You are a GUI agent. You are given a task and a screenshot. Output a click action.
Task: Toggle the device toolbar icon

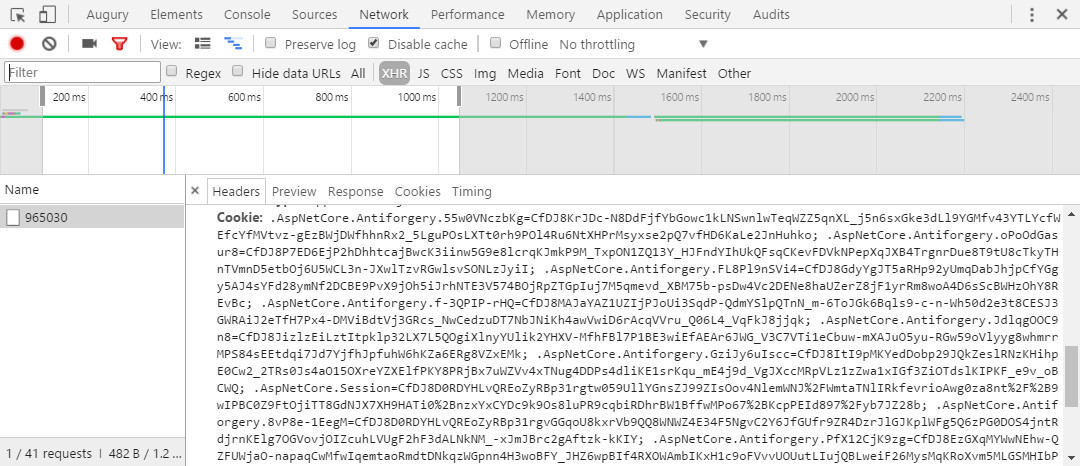click(x=47, y=15)
